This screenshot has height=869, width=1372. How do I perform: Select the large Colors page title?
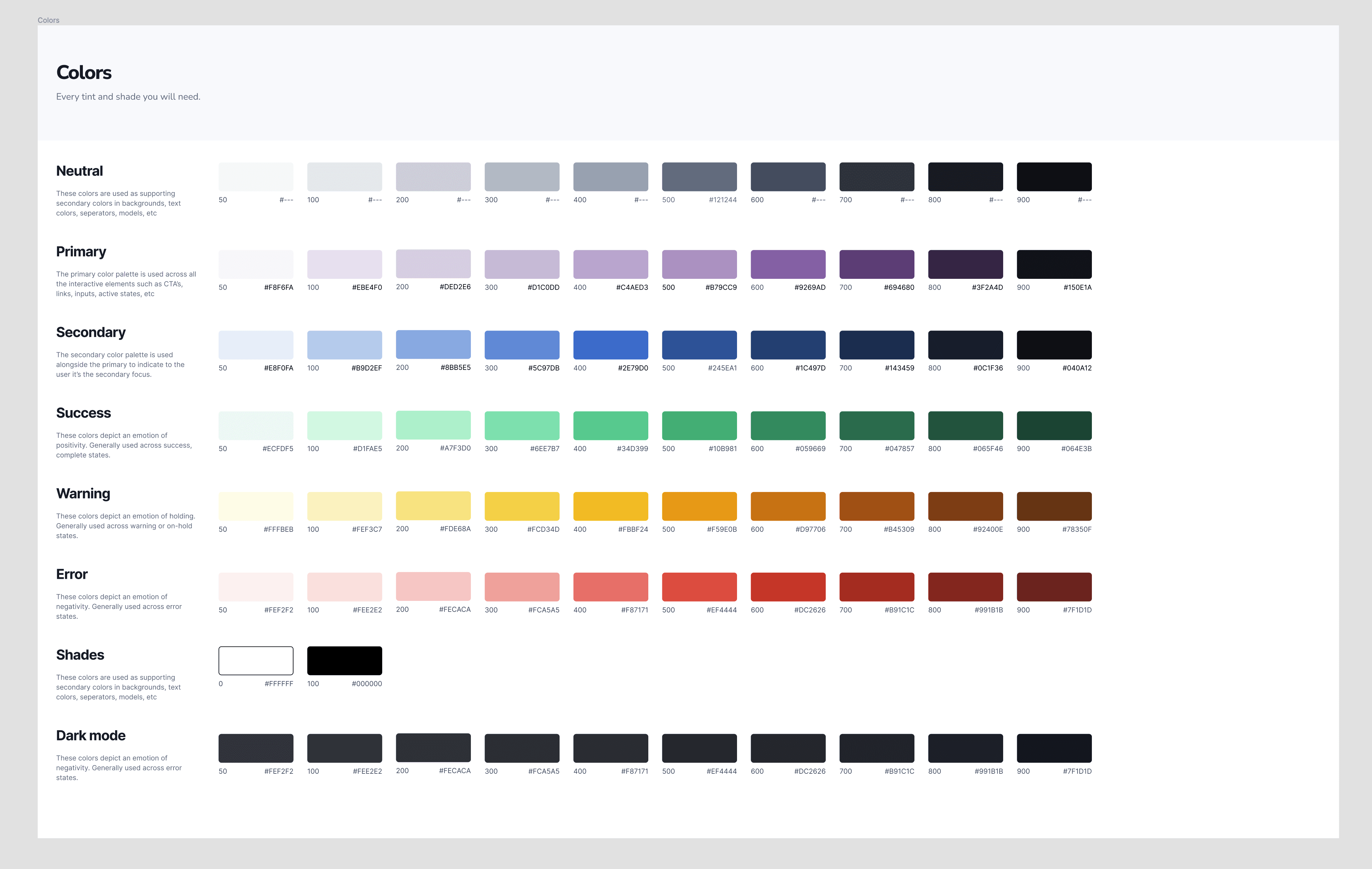[x=84, y=72]
